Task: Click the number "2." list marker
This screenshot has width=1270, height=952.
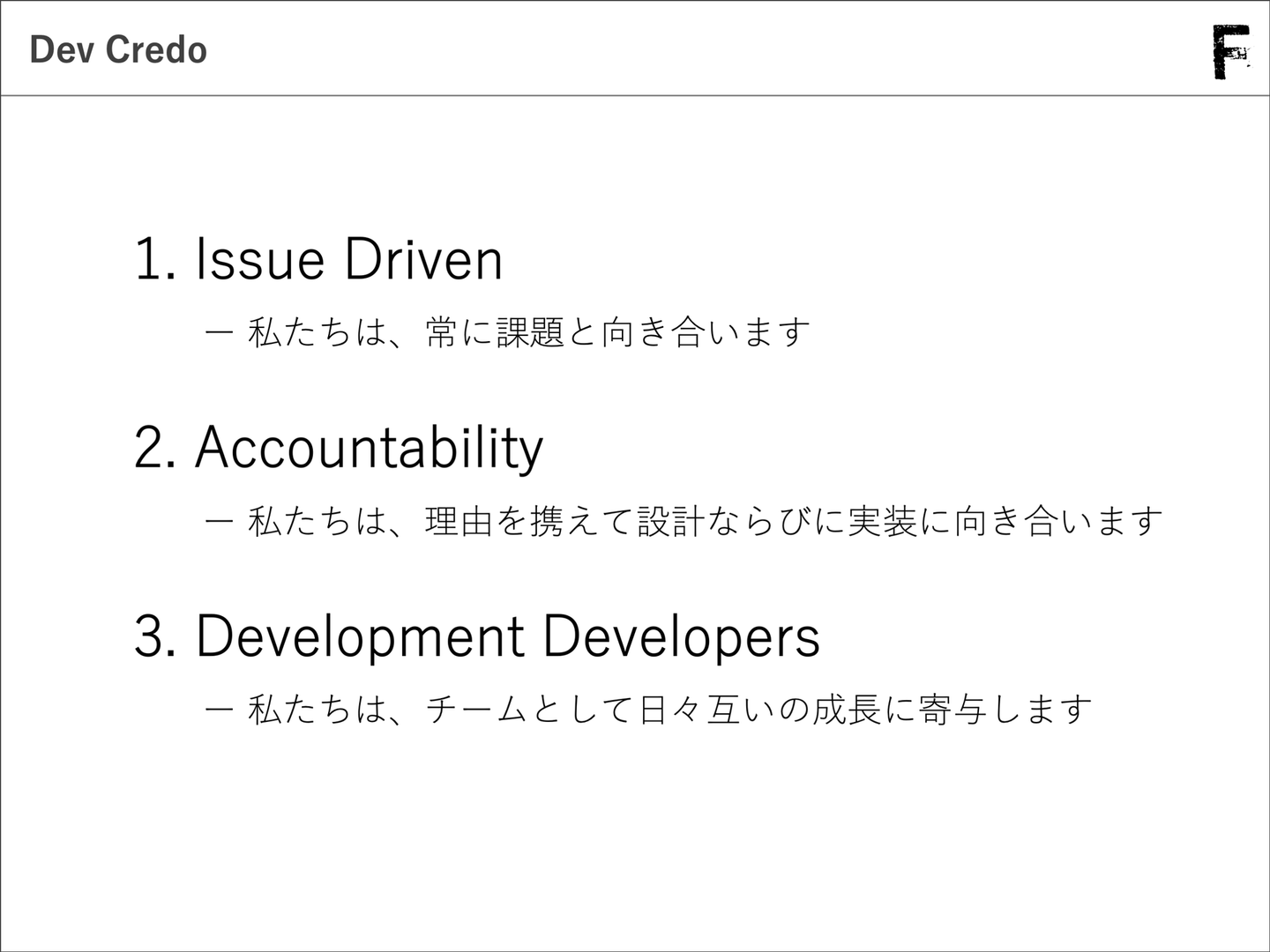Action: tap(157, 448)
